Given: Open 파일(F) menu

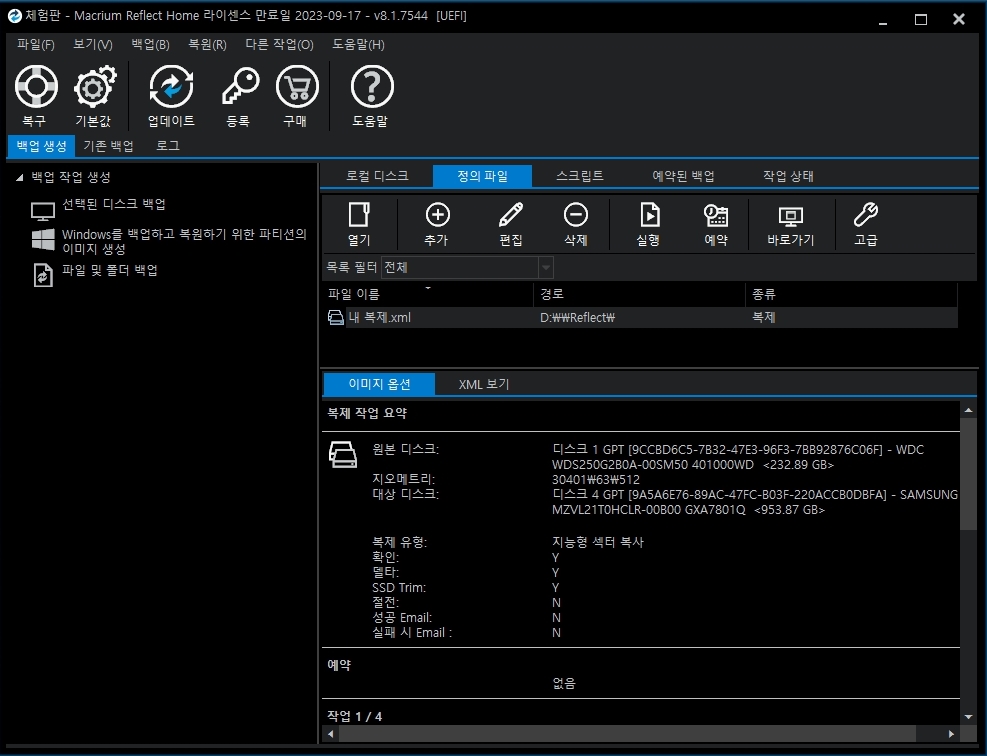Looking at the screenshot, I should pyautogui.click(x=36, y=44).
